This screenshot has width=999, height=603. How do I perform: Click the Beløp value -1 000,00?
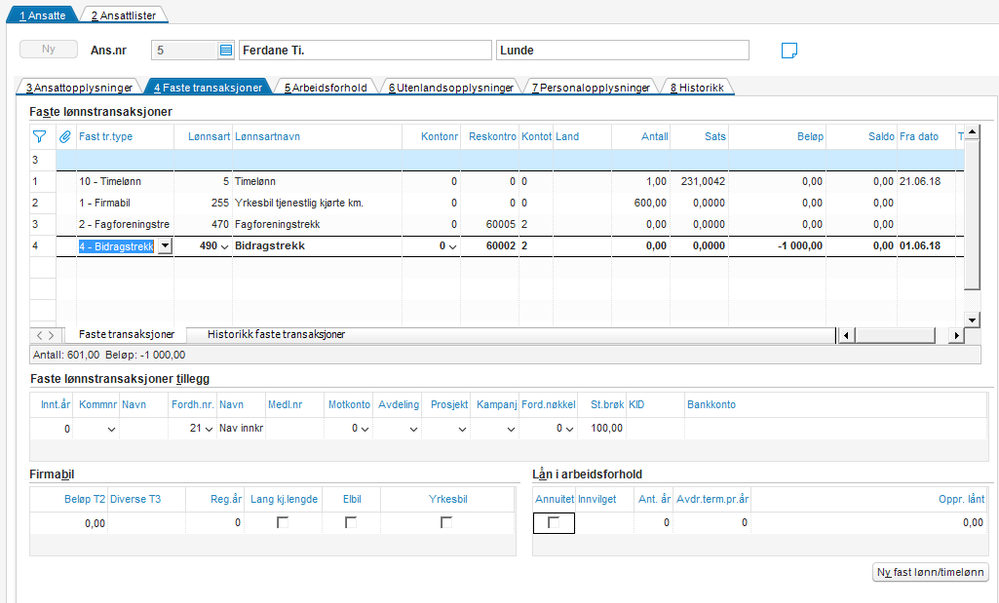coord(800,246)
